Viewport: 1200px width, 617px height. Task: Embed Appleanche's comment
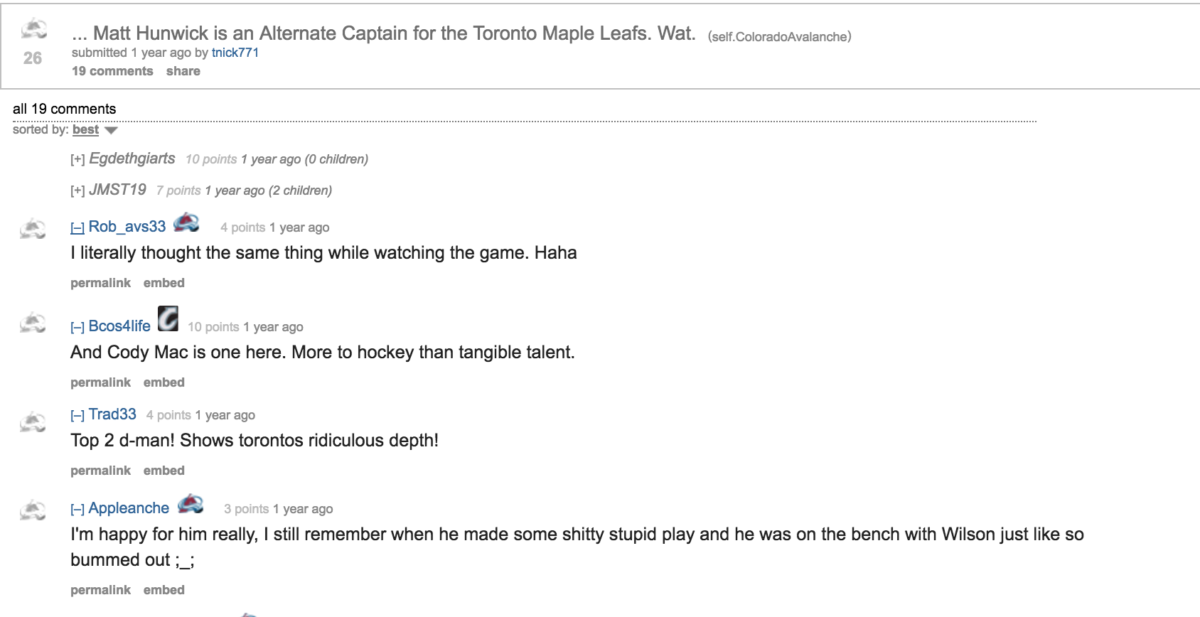pyautogui.click(x=164, y=590)
